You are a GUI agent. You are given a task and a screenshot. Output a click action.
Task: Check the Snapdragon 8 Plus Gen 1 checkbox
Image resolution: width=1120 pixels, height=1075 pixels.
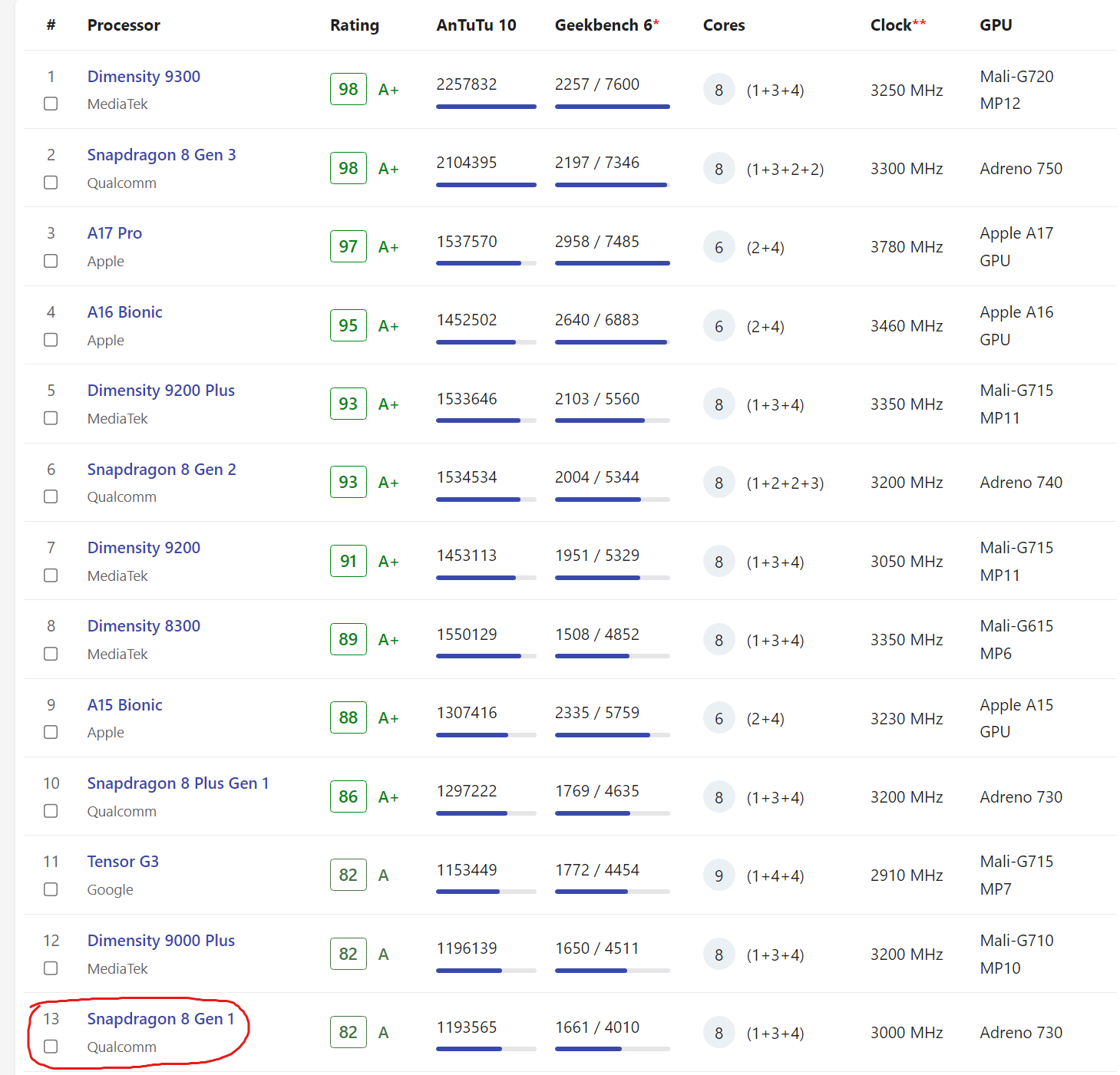(x=51, y=811)
